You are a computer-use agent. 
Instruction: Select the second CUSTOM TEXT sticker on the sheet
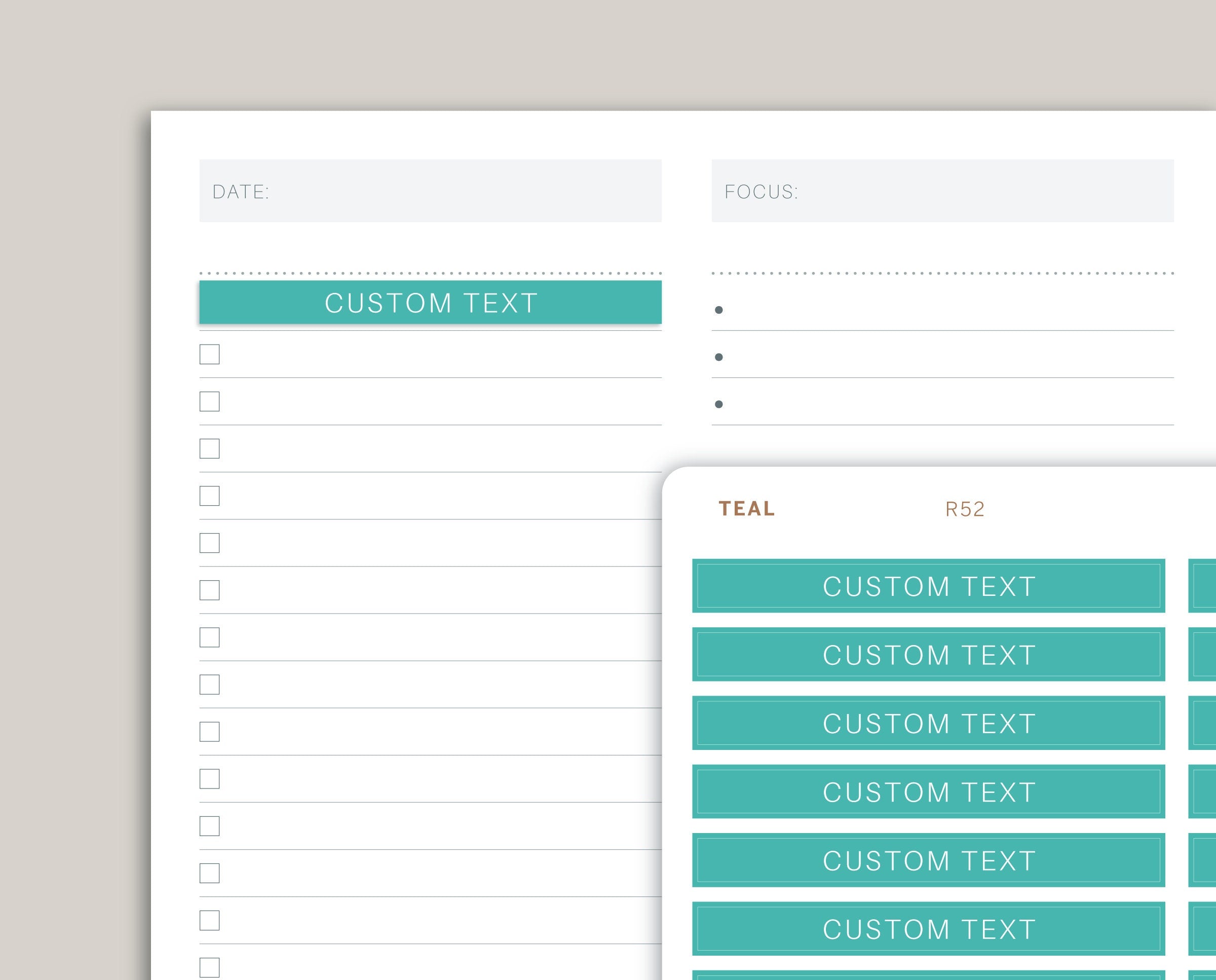[929, 655]
